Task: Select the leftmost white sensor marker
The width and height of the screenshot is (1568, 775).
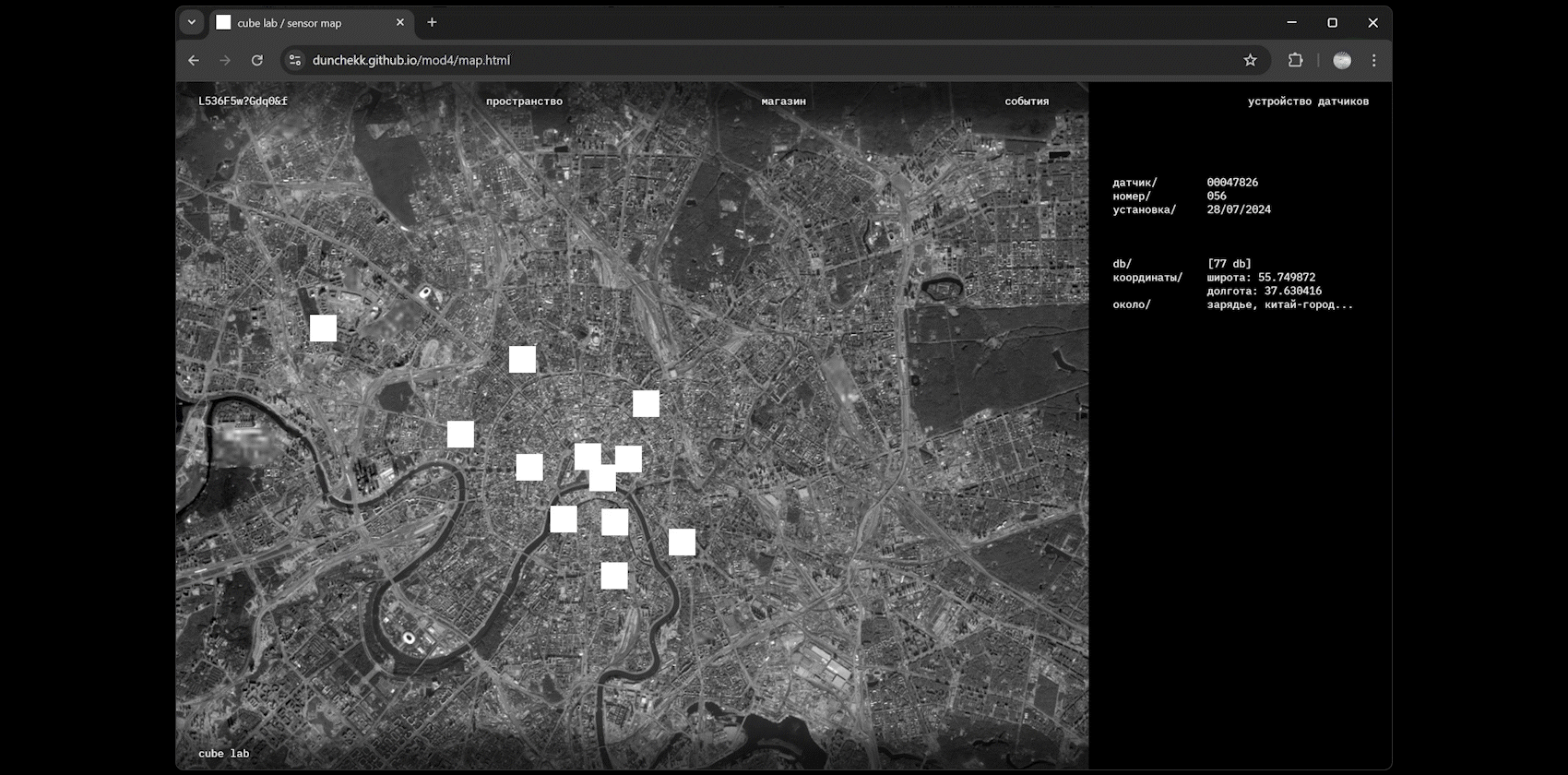Action: pyautogui.click(x=323, y=328)
